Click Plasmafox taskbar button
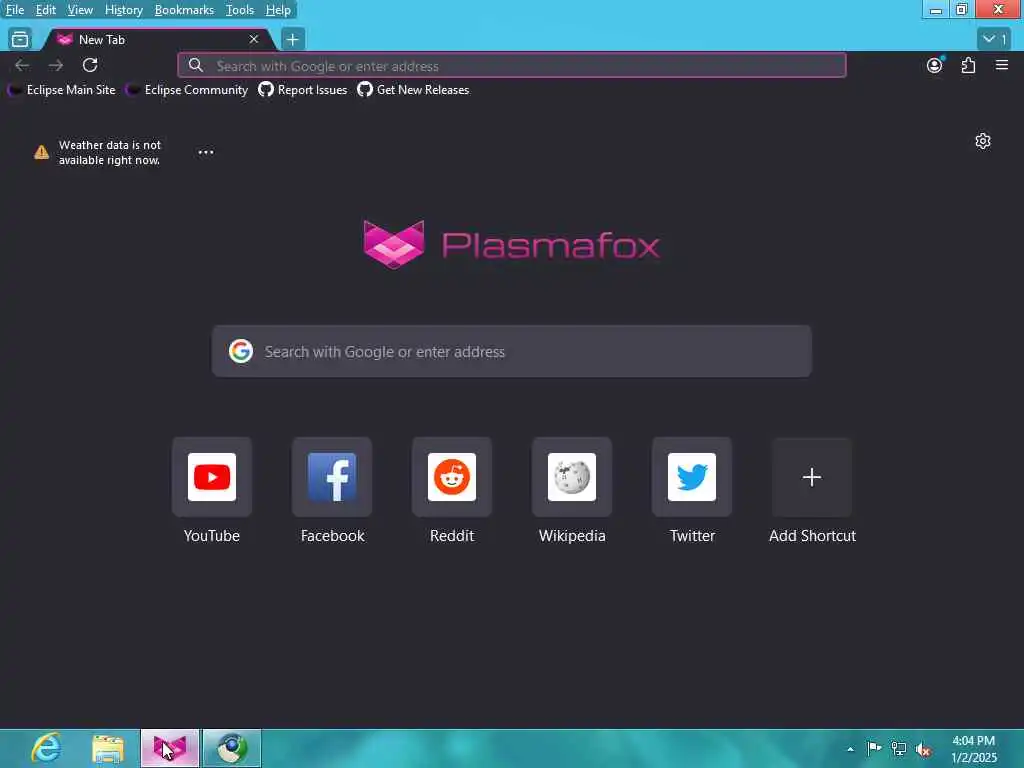 [170, 748]
